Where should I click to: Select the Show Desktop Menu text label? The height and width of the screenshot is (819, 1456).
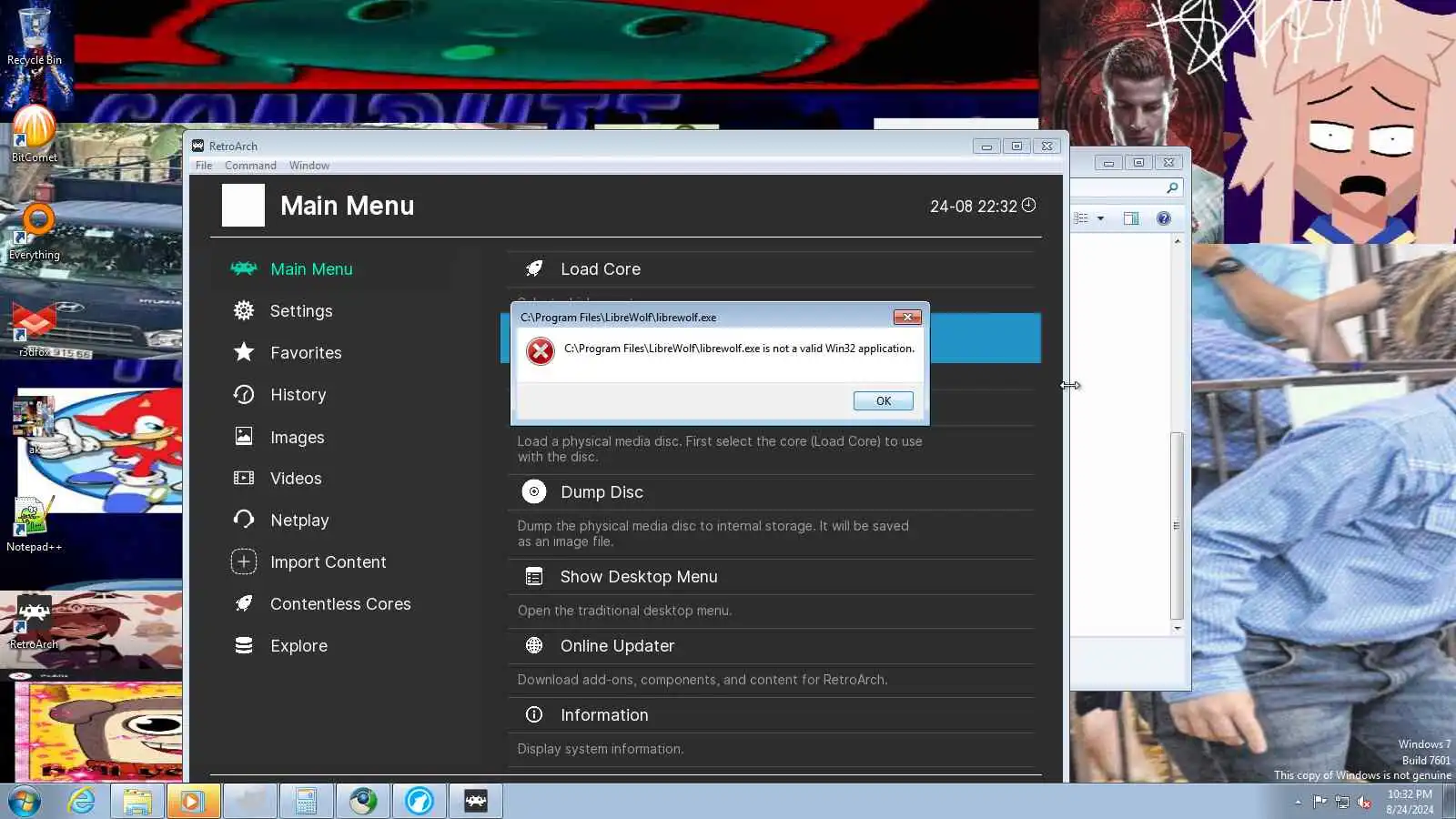point(639,577)
